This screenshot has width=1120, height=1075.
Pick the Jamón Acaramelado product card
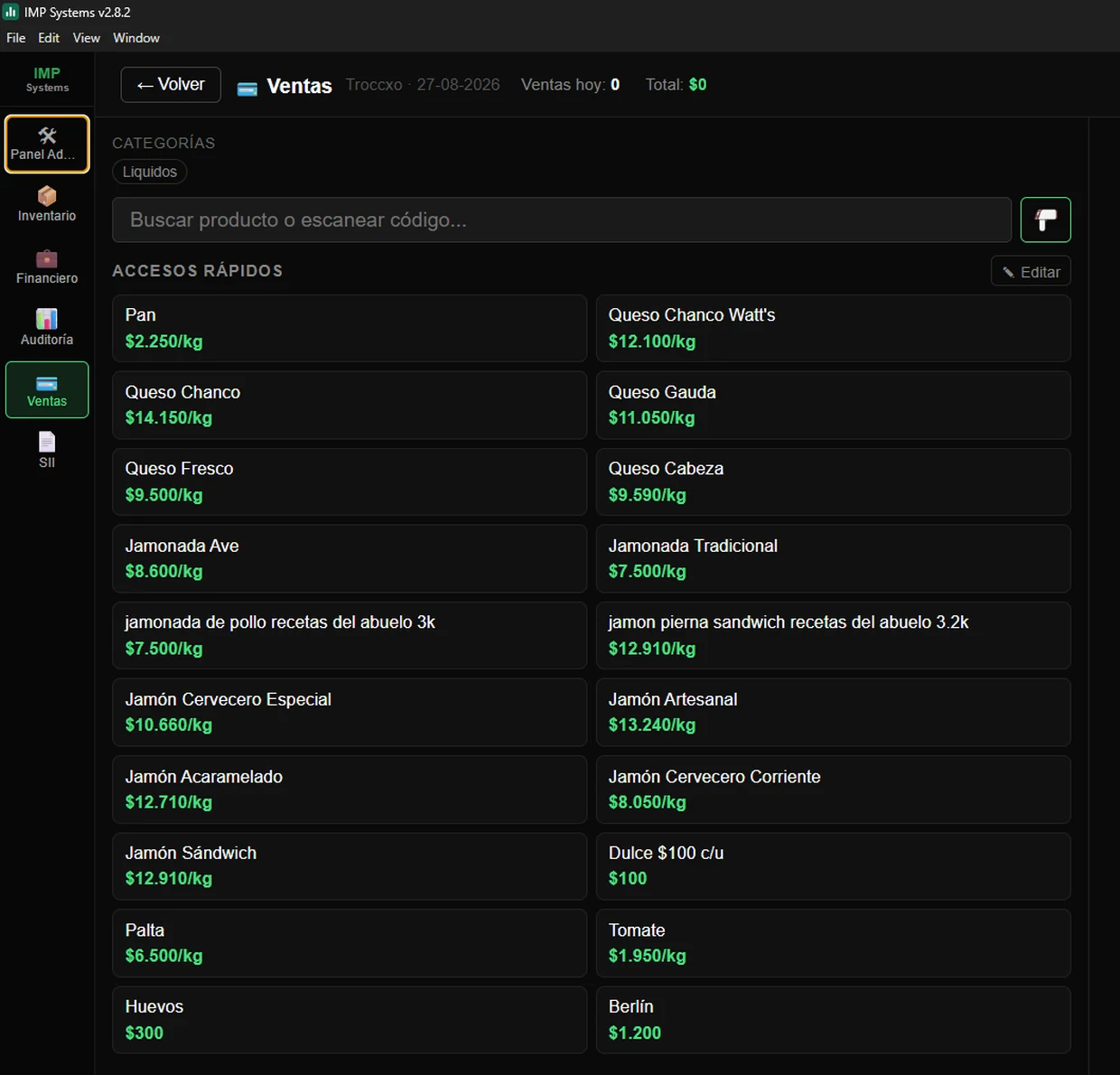coord(350,789)
